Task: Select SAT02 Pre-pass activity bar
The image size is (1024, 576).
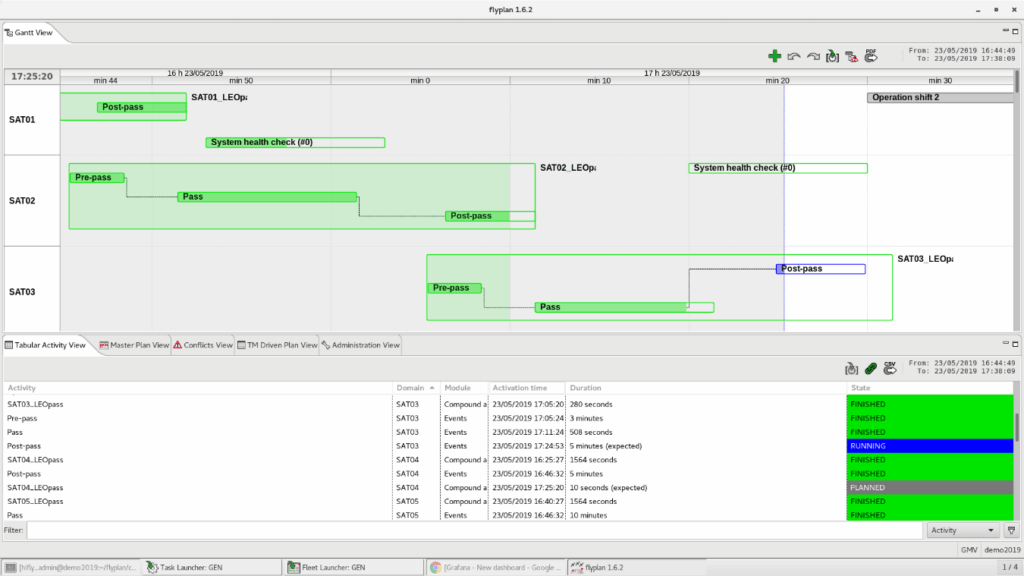Action: (97, 178)
